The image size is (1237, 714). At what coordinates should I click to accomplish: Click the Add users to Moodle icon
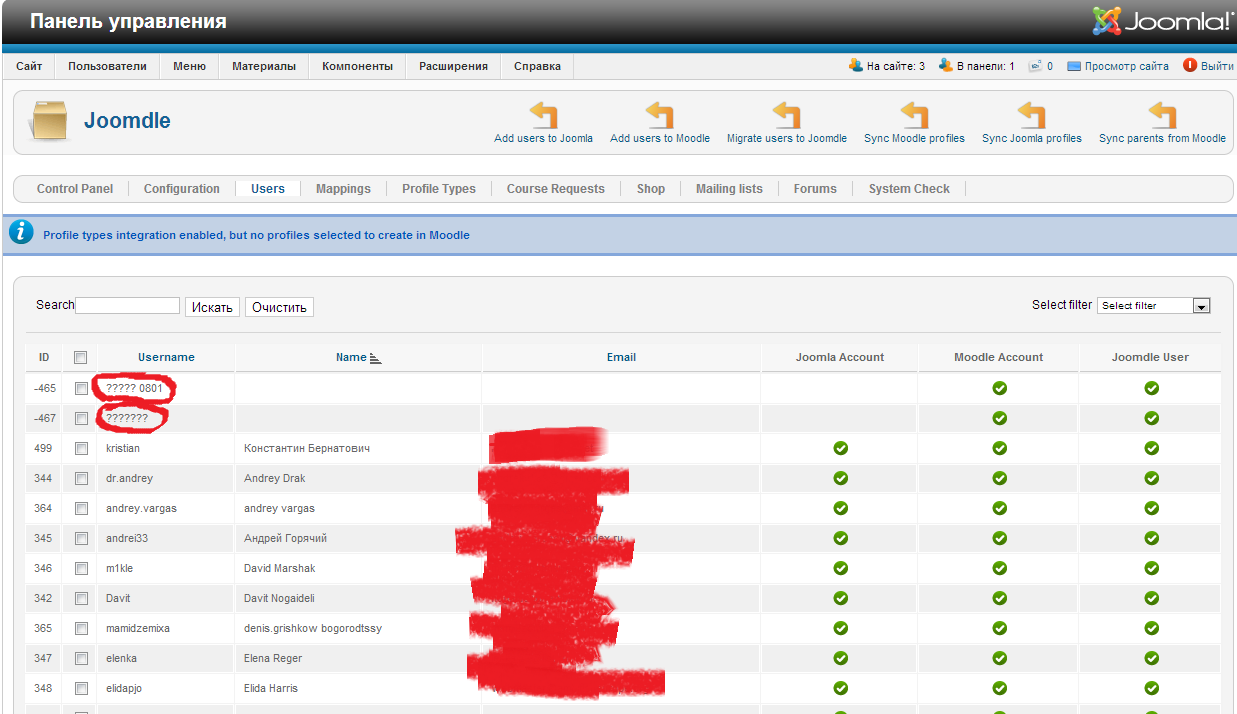[x=659, y=115]
